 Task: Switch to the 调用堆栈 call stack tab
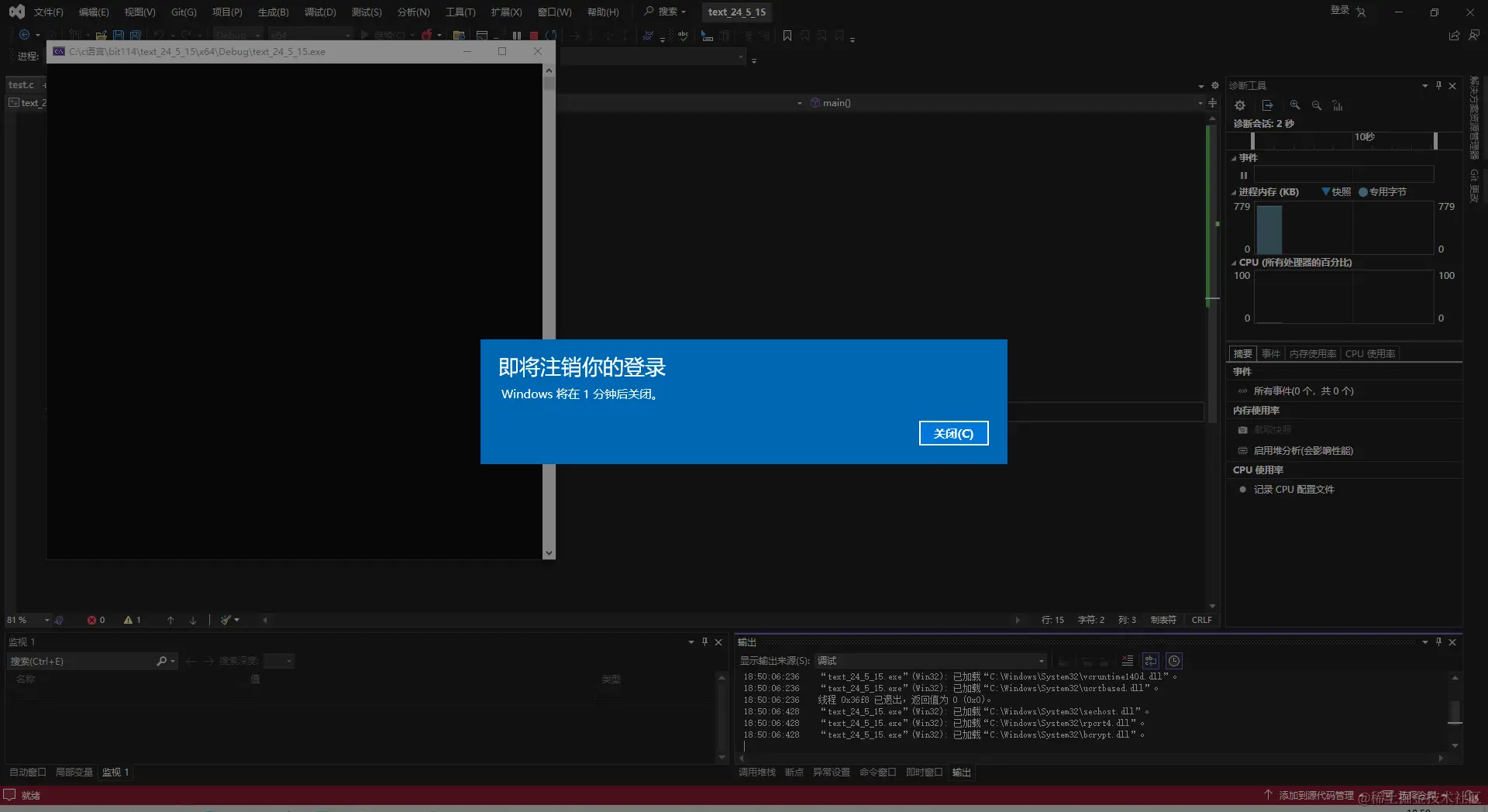757,772
